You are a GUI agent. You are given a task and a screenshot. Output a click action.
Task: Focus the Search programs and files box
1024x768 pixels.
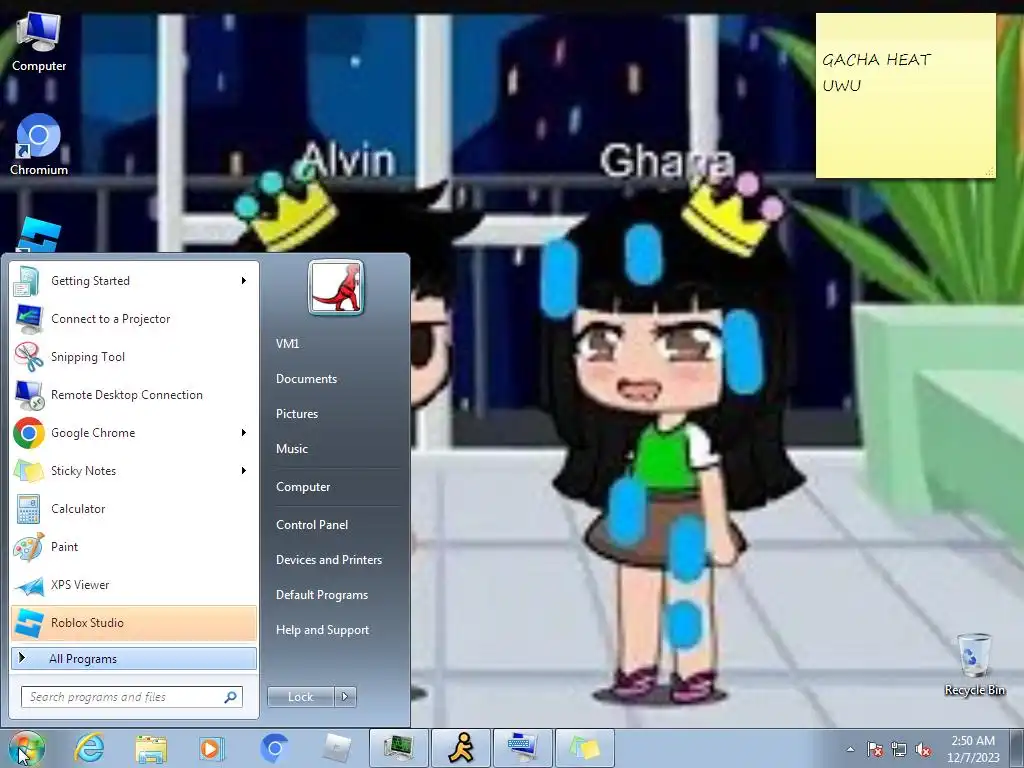pos(132,697)
